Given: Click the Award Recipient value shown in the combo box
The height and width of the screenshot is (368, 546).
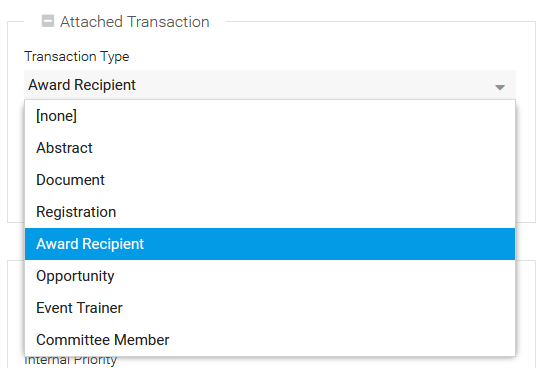Looking at the screenshot, I should pyautogui.click(x=82, y=85).
